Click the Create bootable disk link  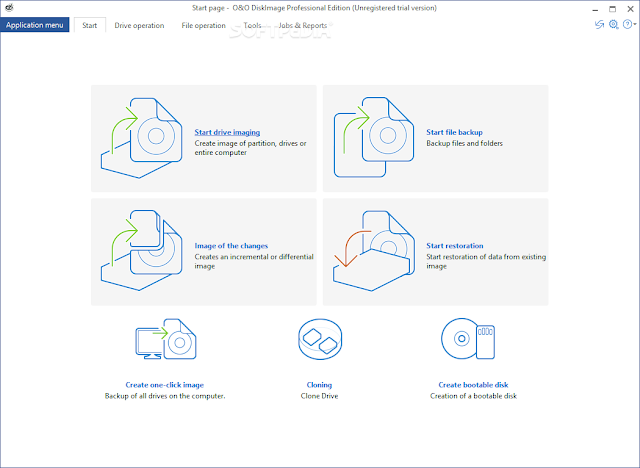480,384
